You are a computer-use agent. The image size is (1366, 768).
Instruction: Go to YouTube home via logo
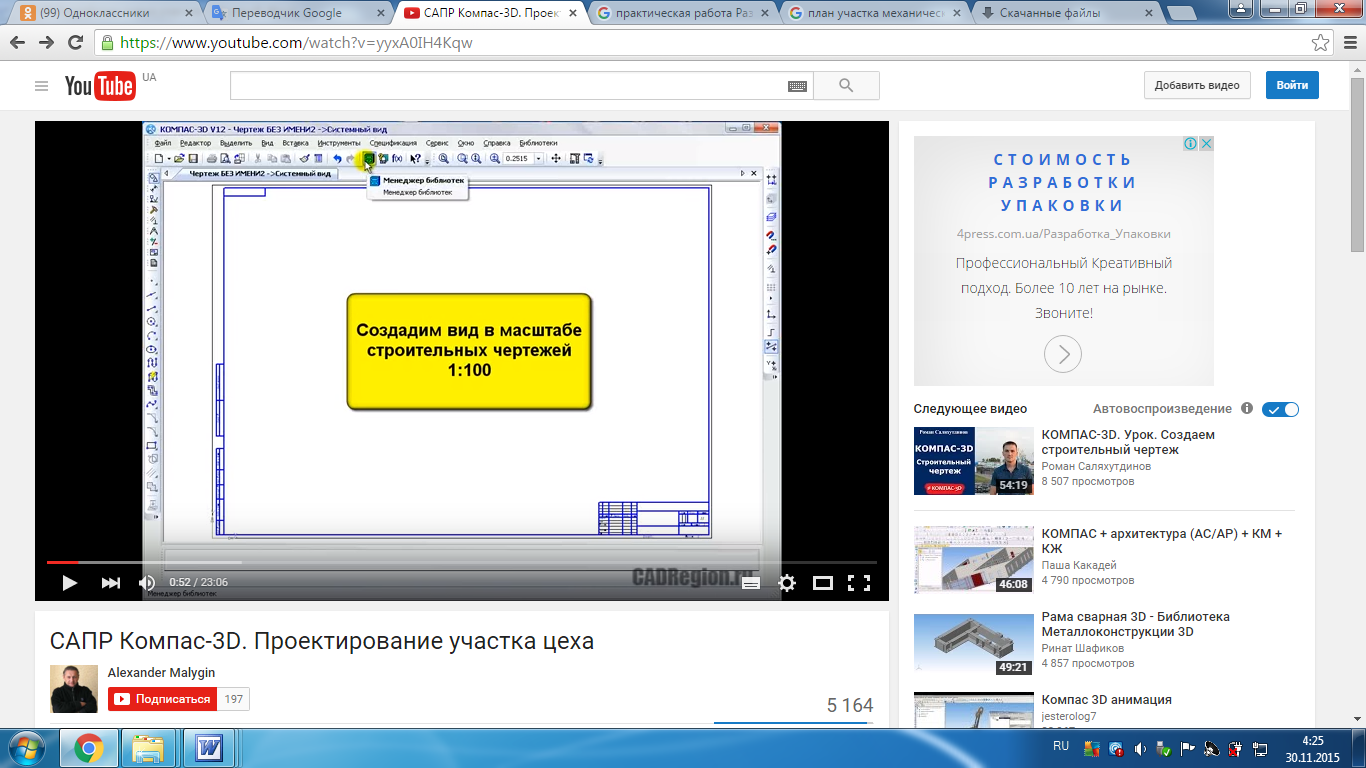click(x=99, y=86)
